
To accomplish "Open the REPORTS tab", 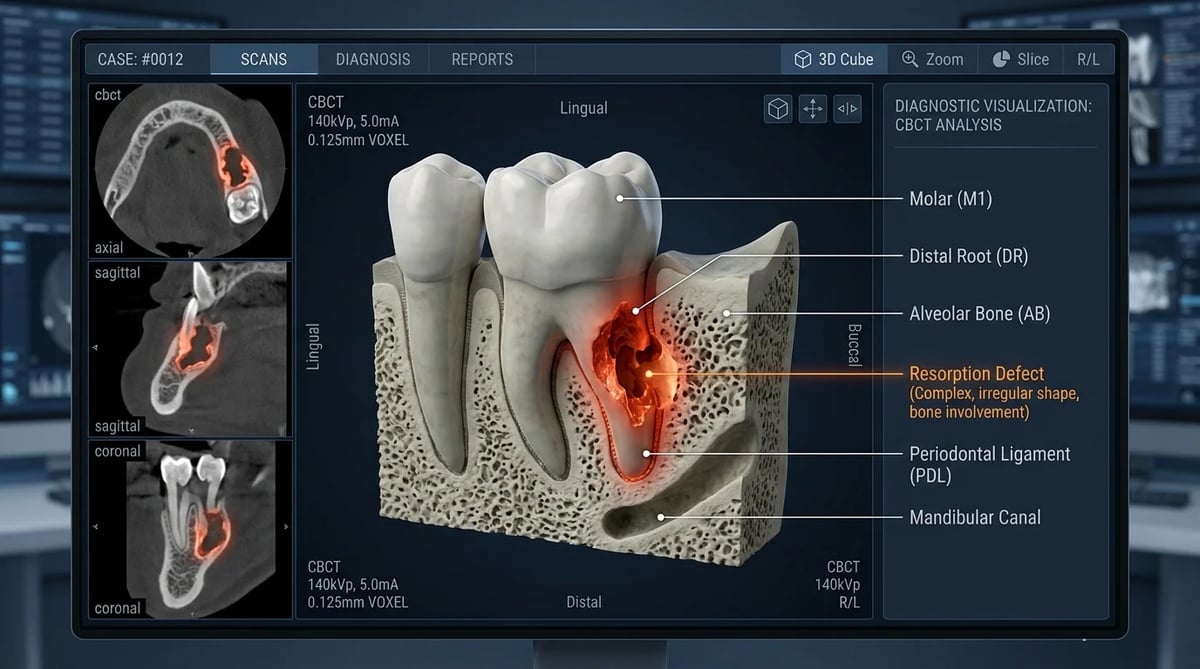I will 482,59.
